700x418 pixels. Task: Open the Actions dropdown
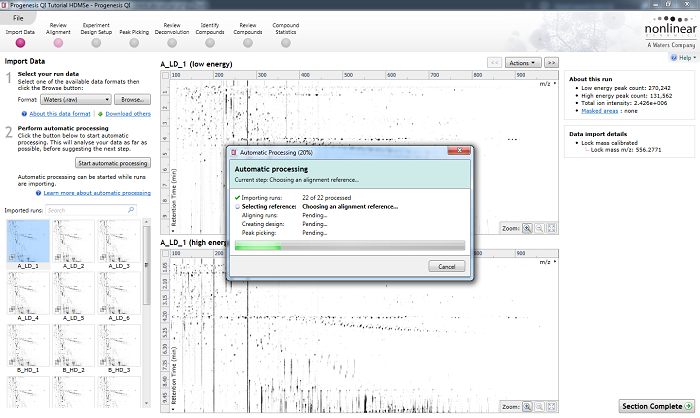pyautogui.click(x=523, y=63)
